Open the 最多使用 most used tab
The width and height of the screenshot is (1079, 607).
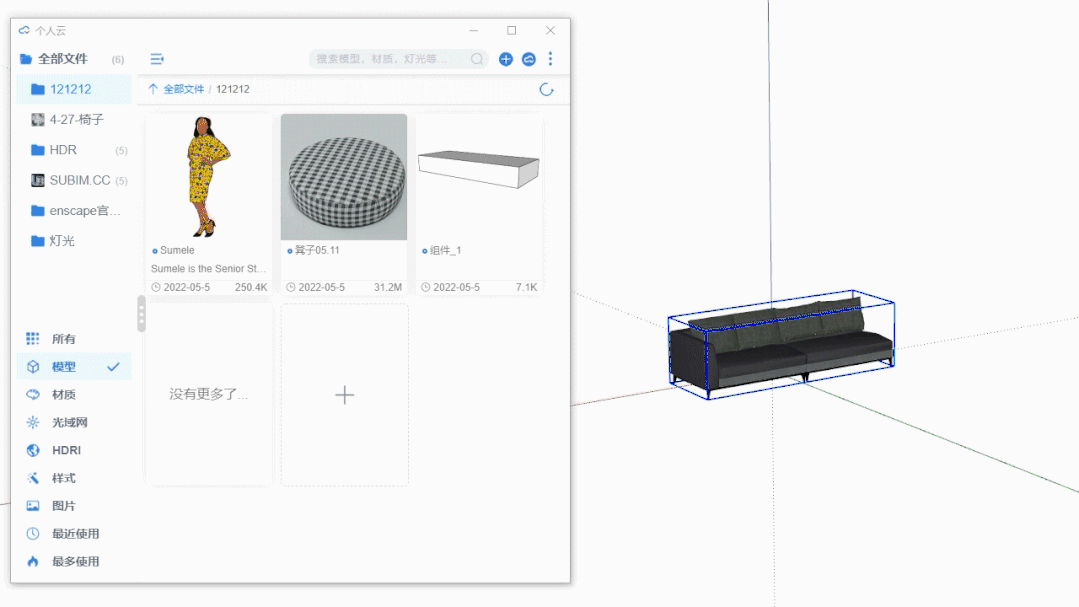[x=75, y=562]
